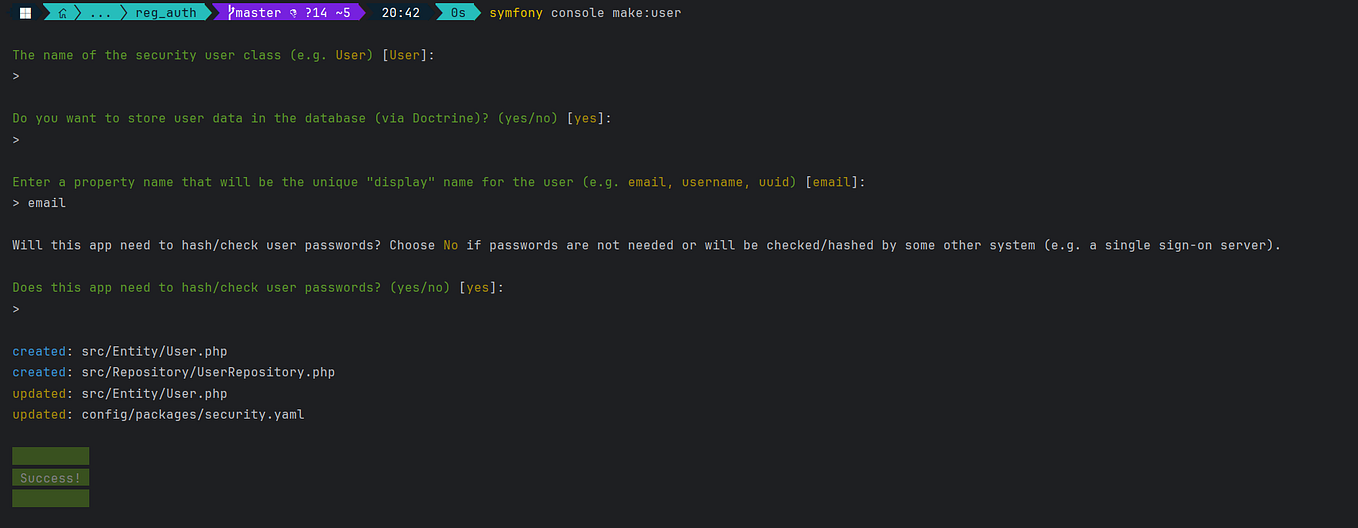The height and width of the screenshot is (528, 1358).
Task: Select the reg_auth directory segment
Action: [166, 13]
